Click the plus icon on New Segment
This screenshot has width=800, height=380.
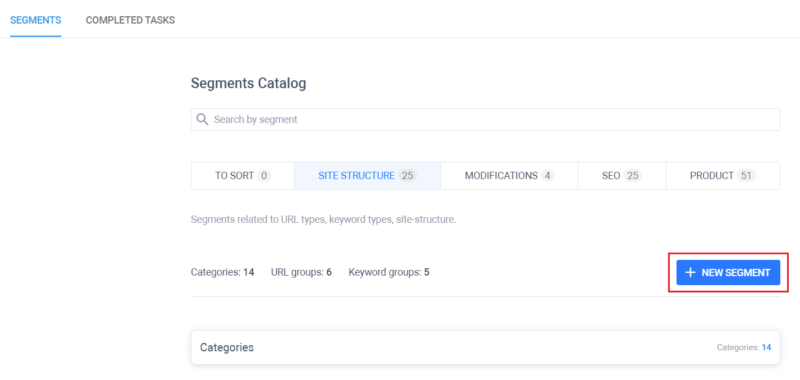click(690, 273)
